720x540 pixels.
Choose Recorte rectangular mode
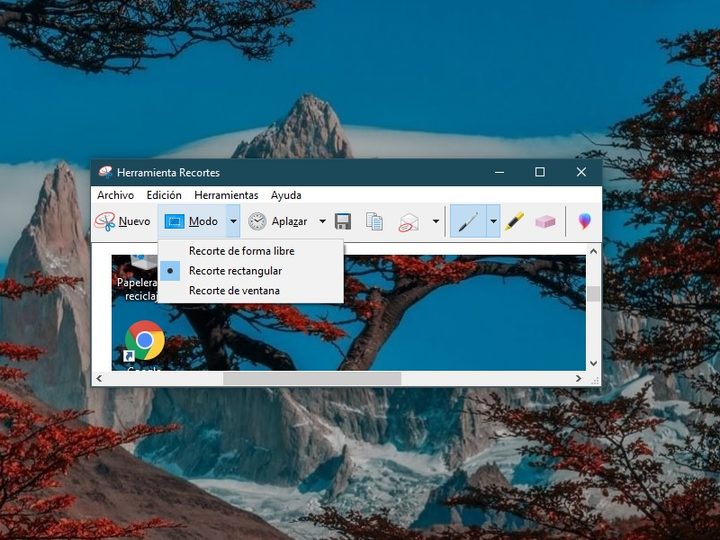[x=235, y=271]
